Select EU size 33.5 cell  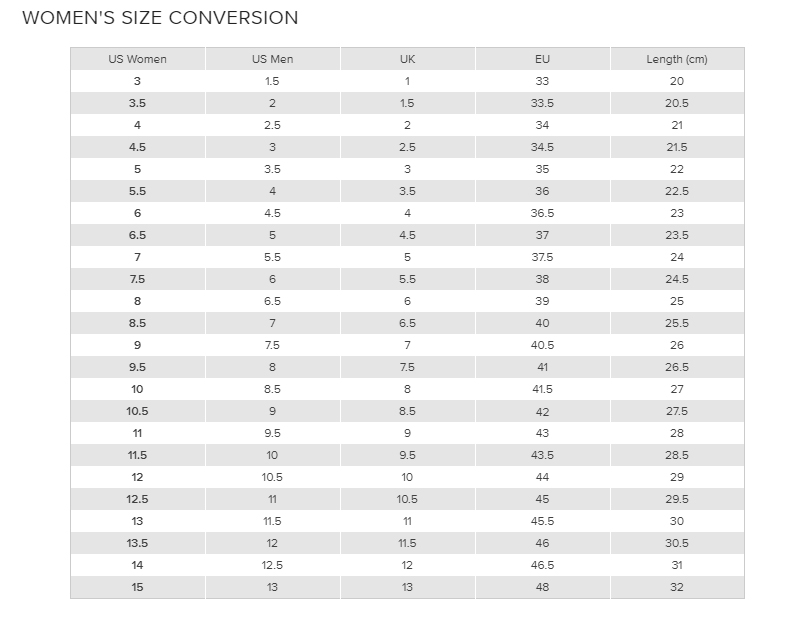[542, 103]
